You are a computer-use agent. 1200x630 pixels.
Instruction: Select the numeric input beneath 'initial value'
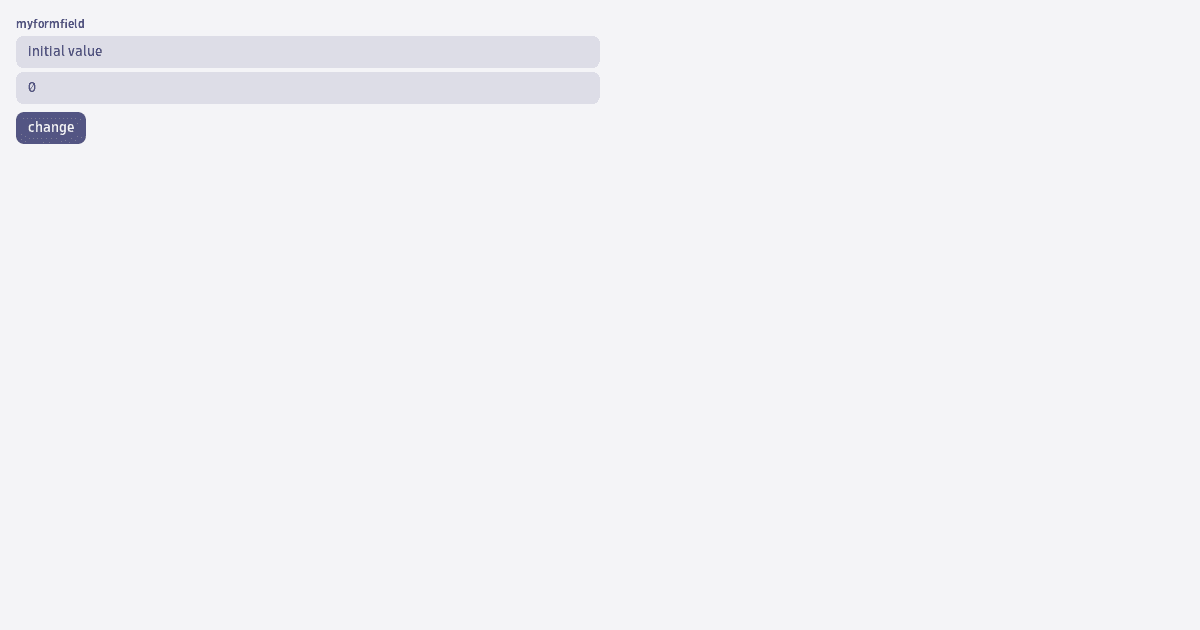click(308, 88)
